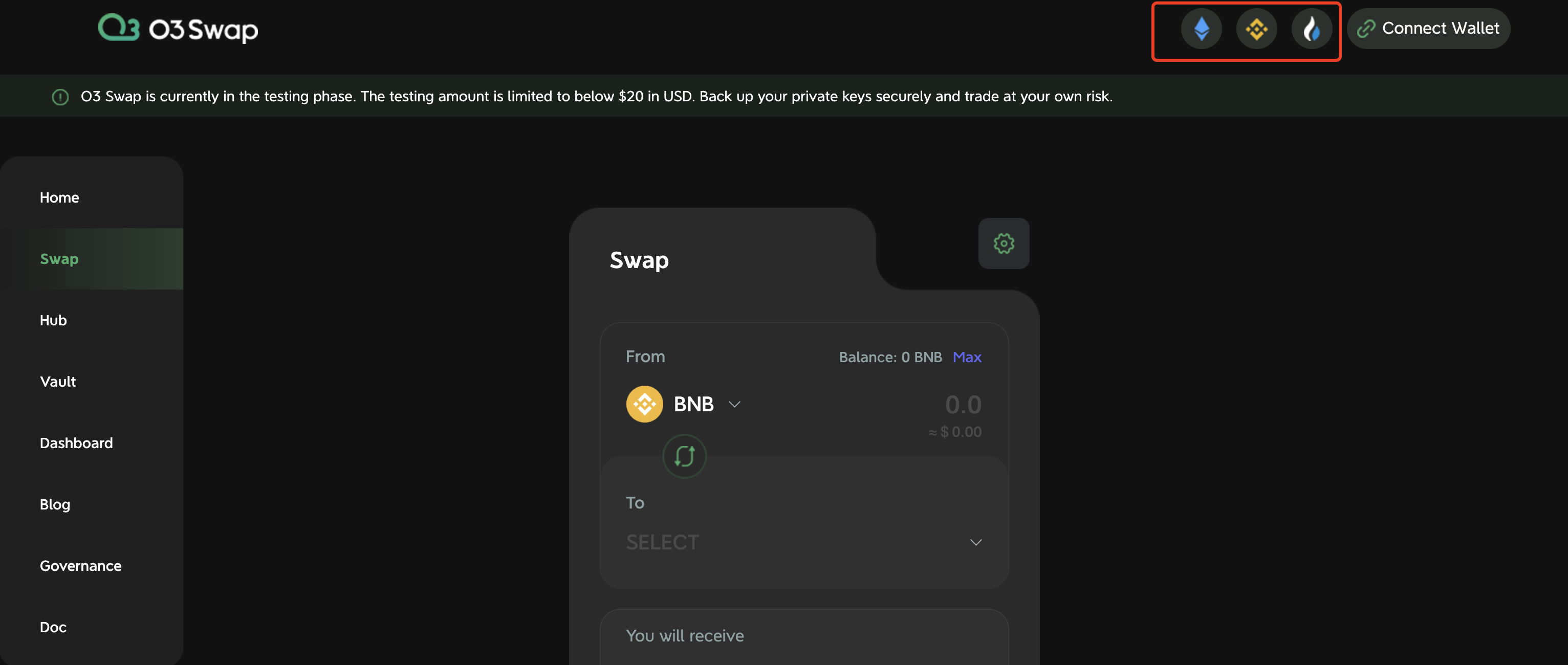
Task: Select the Dashboard sidebar entry
Action: pos(76,443)
